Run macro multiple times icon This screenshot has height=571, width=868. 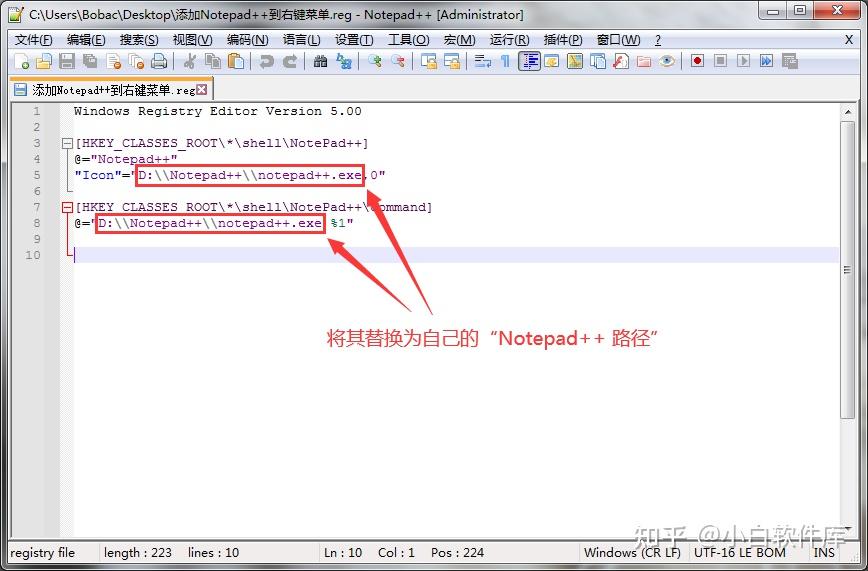[766, 61]
